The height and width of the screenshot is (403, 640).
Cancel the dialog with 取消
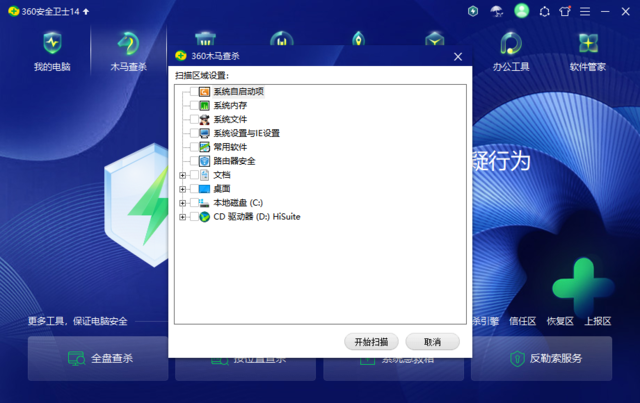pos(432,342)
